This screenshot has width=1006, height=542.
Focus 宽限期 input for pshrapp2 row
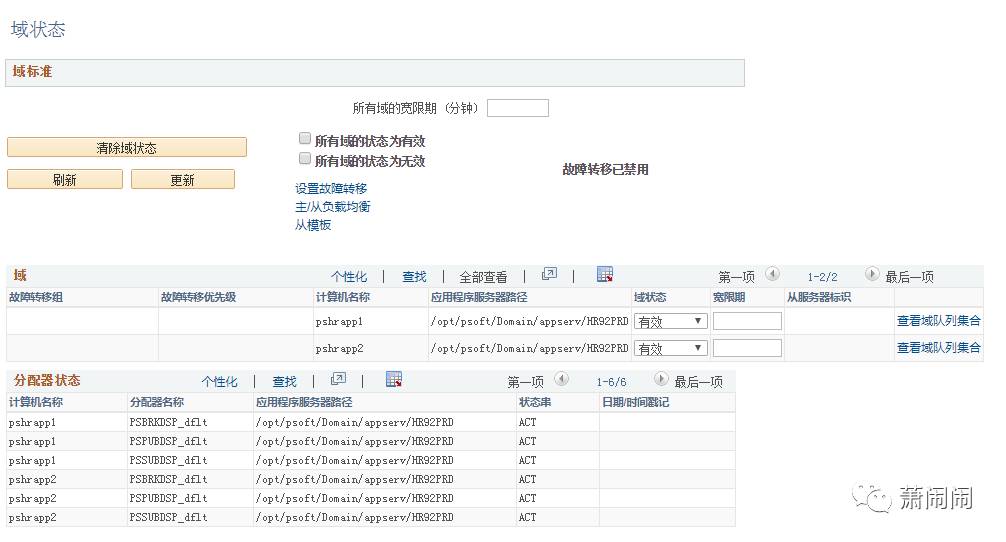pos(747,348)
